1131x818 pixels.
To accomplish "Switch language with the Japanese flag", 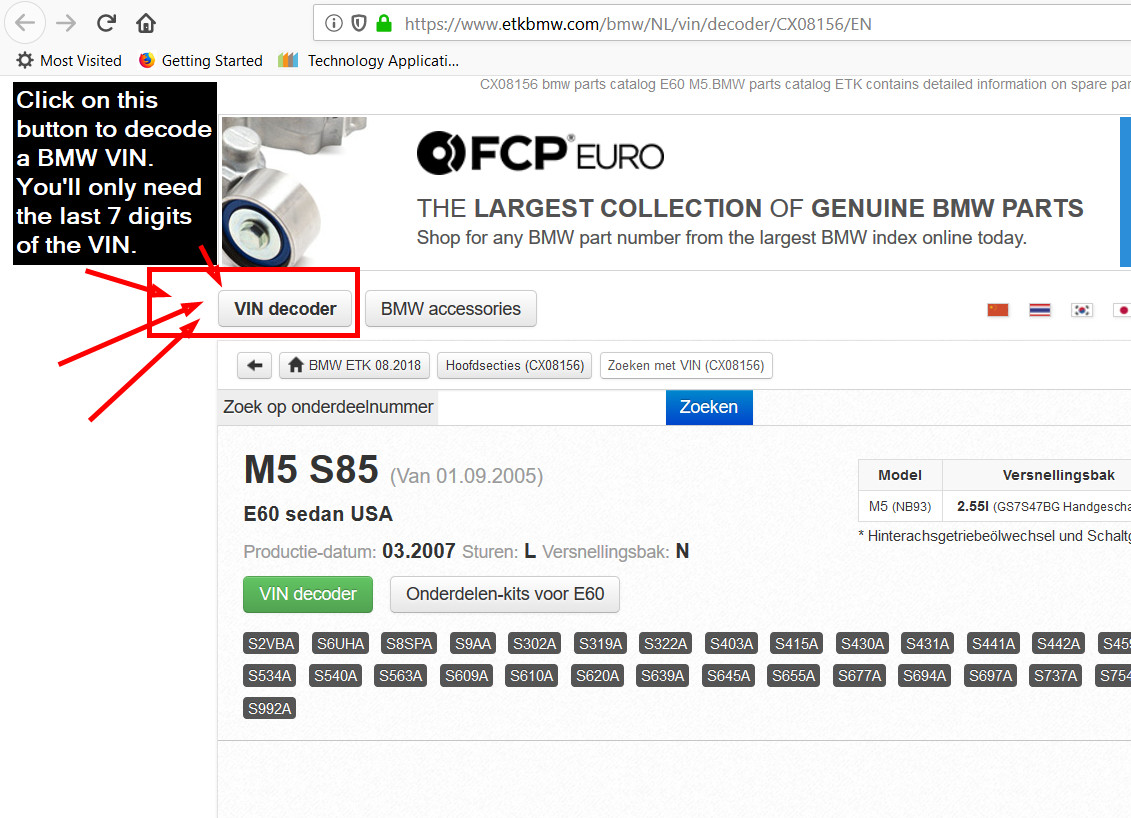I will tap(1122, 310).
